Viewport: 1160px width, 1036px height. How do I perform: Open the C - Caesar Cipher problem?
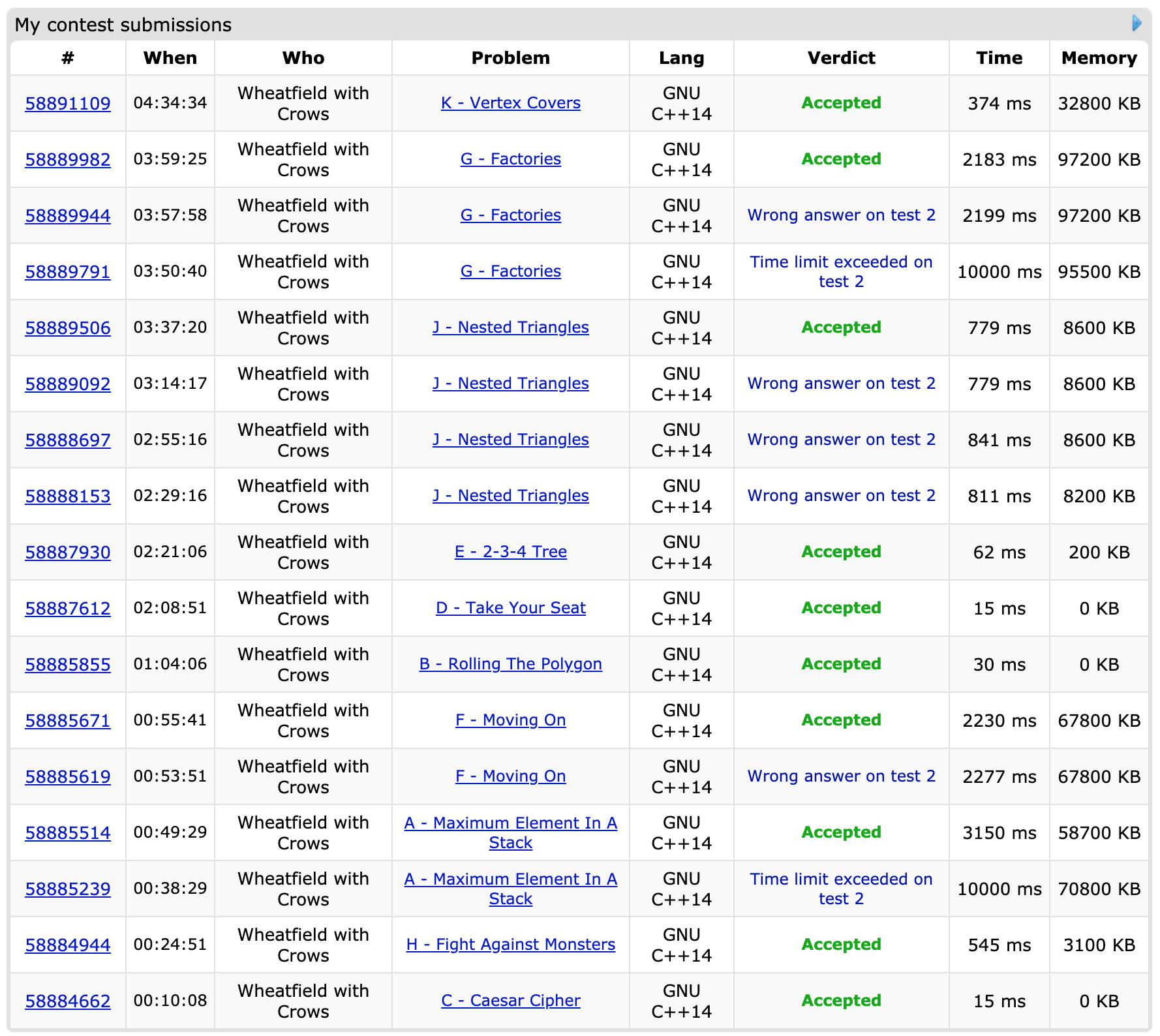point(510,1001)
